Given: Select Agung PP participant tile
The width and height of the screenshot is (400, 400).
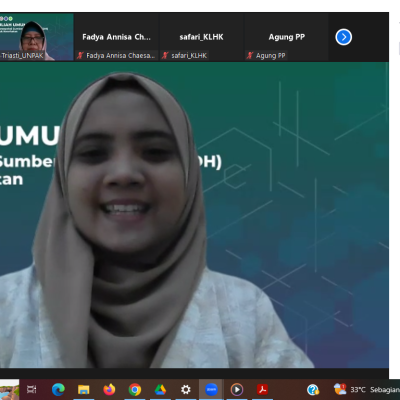Looking at the screenshot, I should 286,37.
